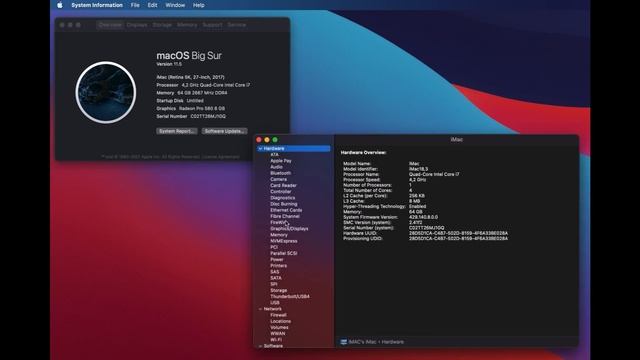
Task: Select Fibre Channel in the sidebar
Action: (x=285, y=216)
